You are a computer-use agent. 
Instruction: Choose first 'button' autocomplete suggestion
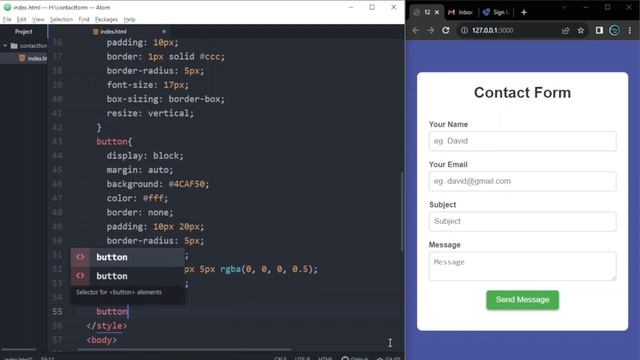[127, 257]
